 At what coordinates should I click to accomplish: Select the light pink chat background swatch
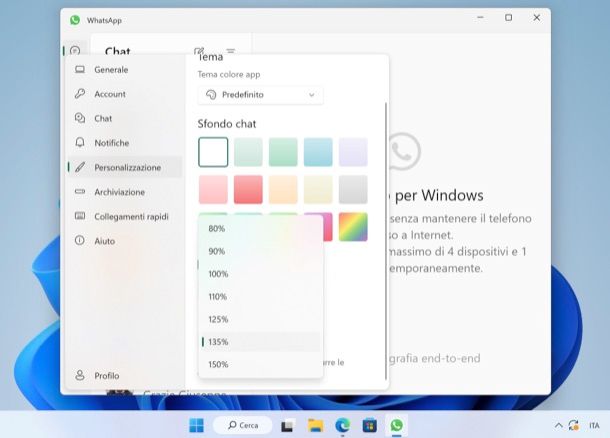[x=213, y=189]
